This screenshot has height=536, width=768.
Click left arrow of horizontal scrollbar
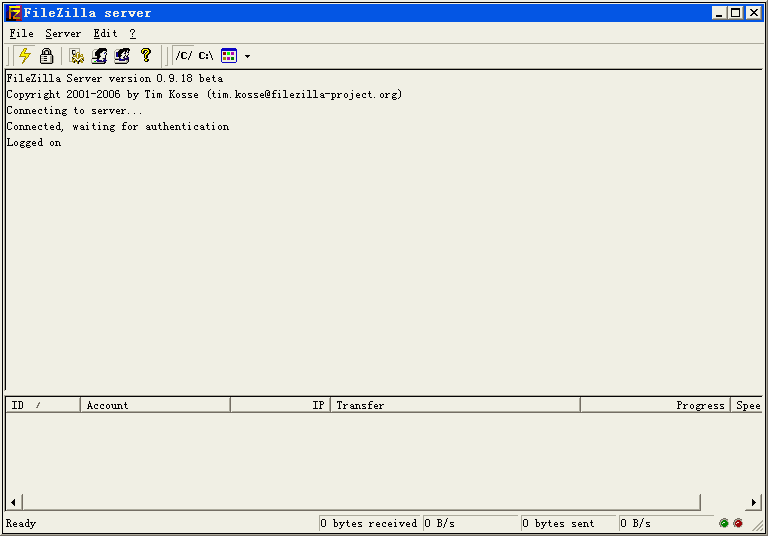tap(13, 502)
